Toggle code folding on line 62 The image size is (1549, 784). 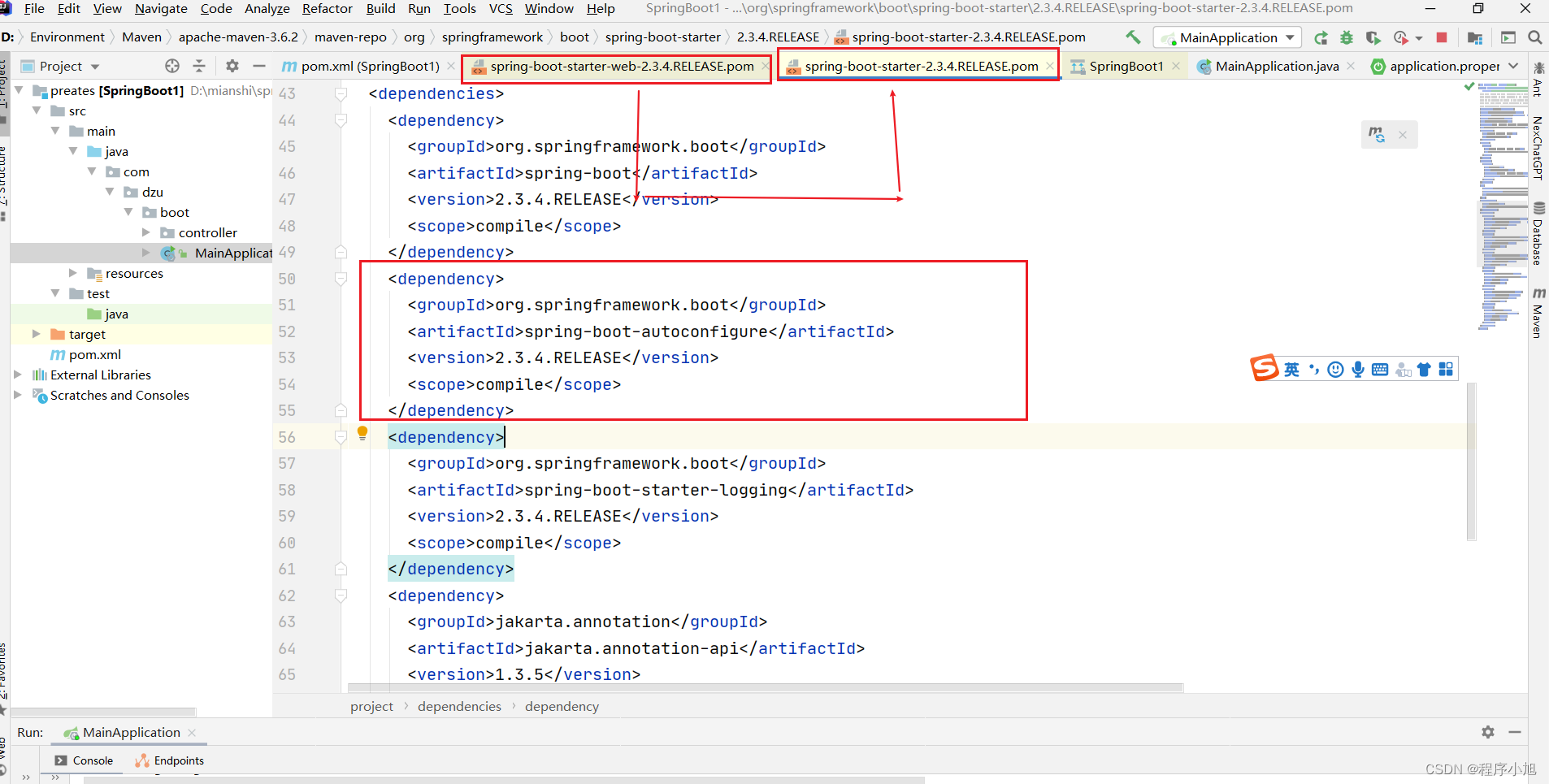click(x=341, y=596)
